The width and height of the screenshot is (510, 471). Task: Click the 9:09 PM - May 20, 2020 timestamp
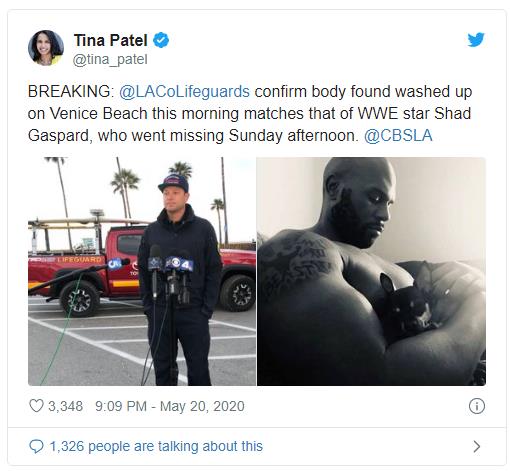[x=170, y=406]
